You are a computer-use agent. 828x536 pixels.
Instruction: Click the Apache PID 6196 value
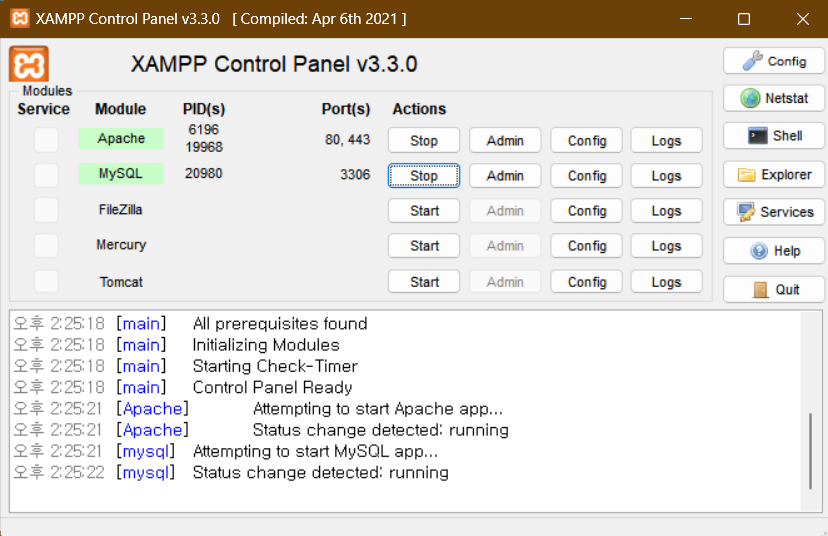tap(203, 129)
